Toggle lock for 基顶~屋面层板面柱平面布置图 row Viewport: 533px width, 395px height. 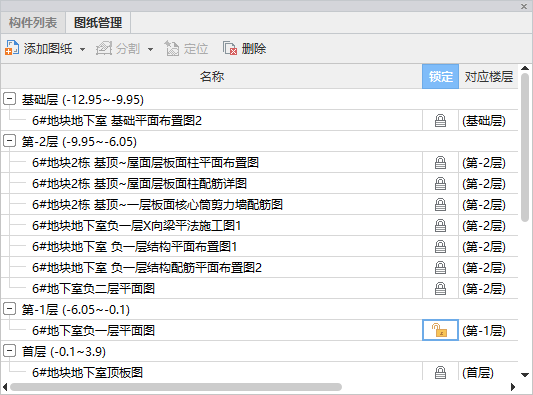pos(440,162)
